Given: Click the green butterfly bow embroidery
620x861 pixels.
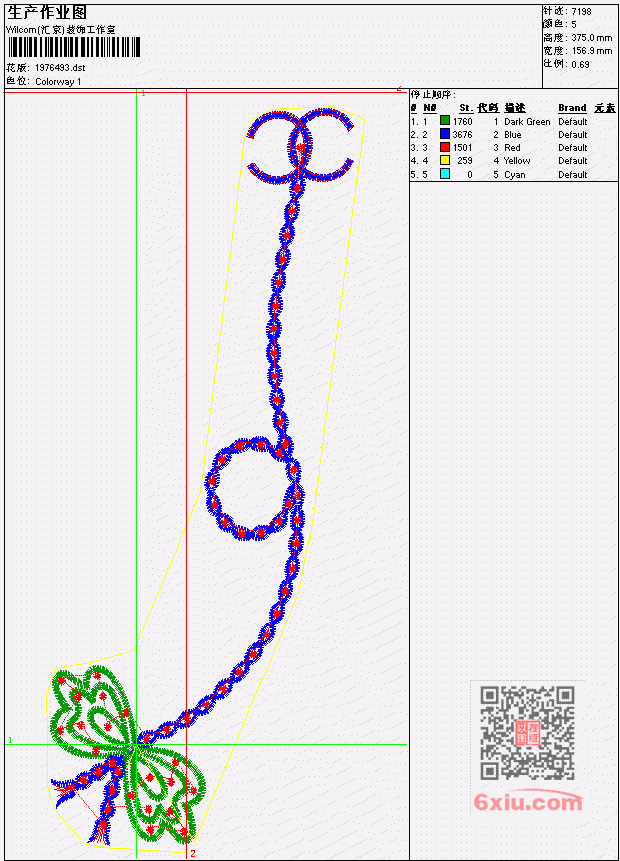Looking at the screenshot, I should (x=127, y=753).
